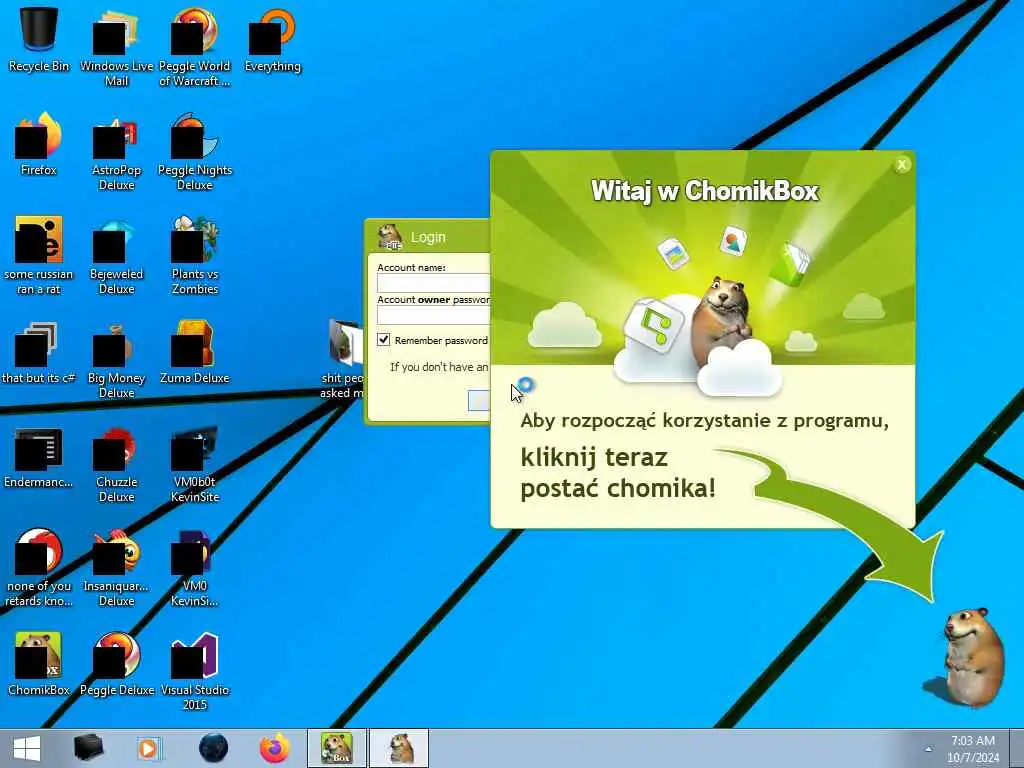Launch Peggle World of Warcraft shortcut

pos(195,47)
